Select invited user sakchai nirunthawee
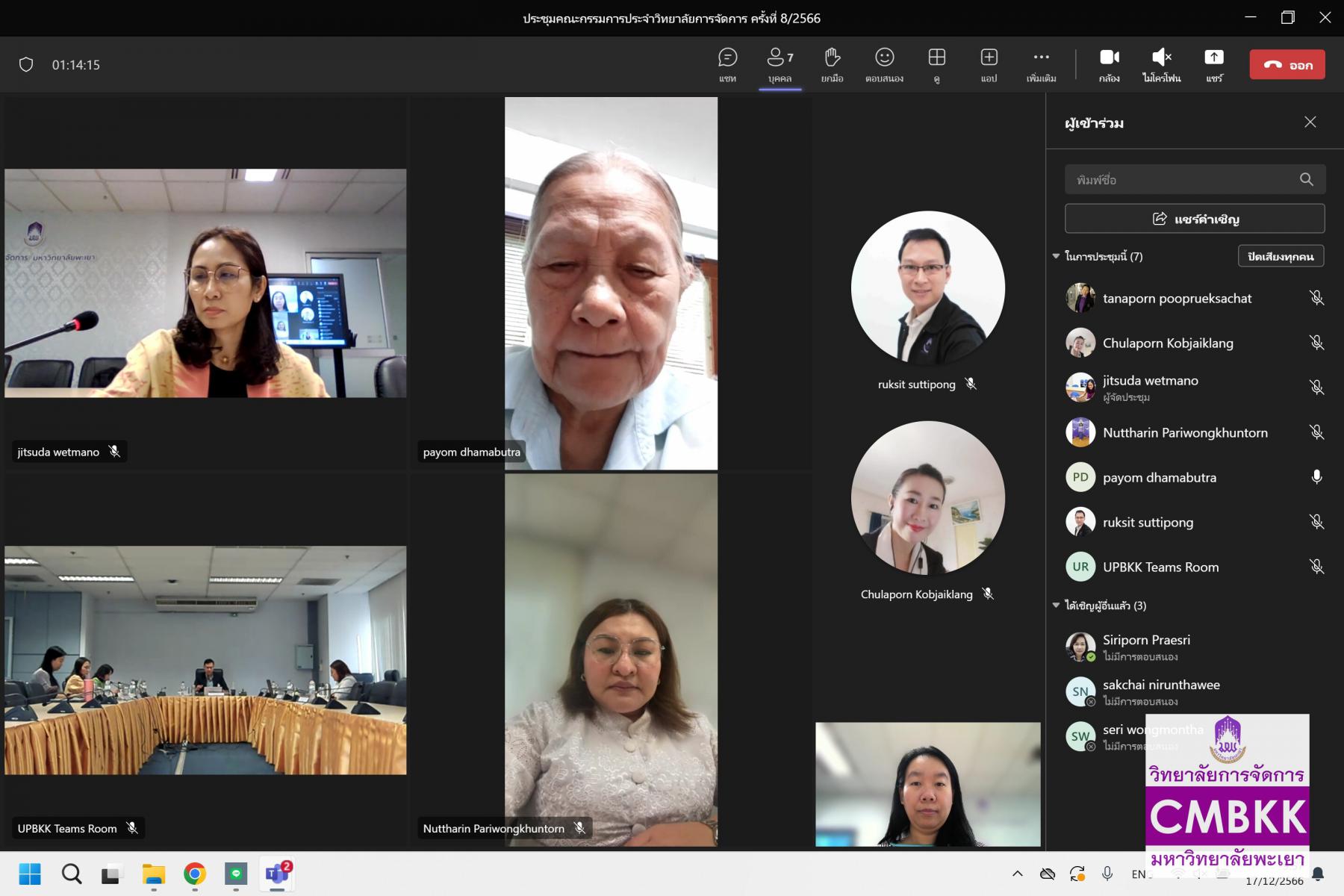Viewport: 1344px width, 896px height. point(1195,692)
